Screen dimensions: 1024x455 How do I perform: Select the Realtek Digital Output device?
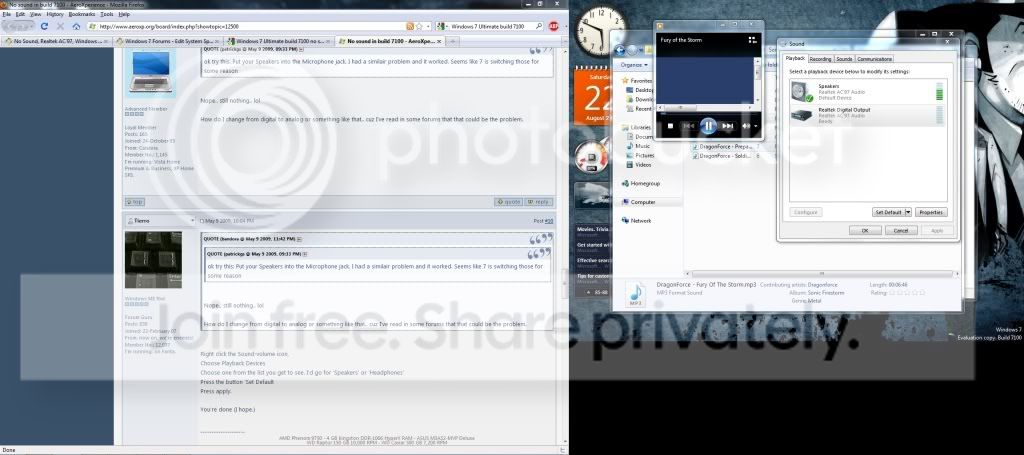click(x=867, y=116)
